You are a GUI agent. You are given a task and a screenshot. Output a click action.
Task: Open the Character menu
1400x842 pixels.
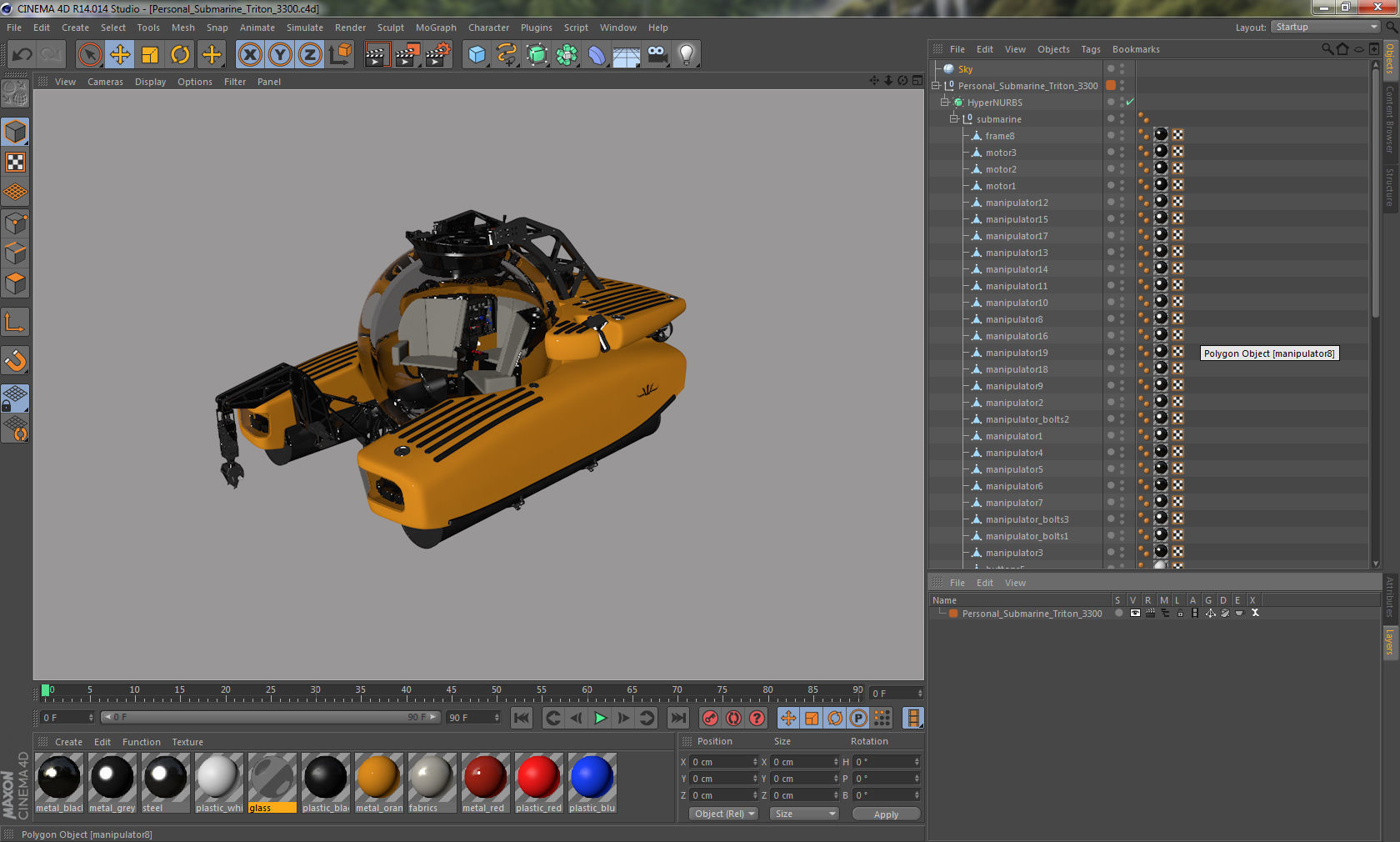click(488, 28)
